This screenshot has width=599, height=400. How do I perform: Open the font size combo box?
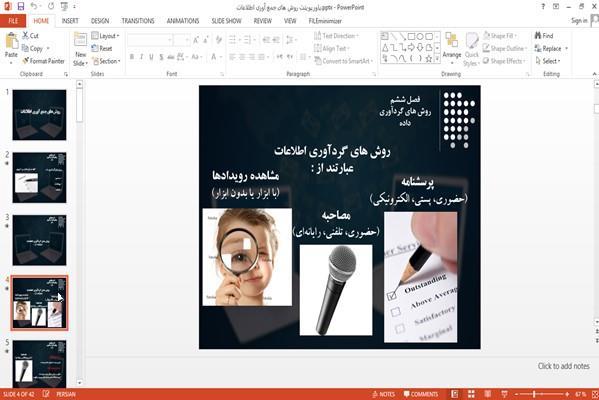pyautogui.click(x=181, y=40)
